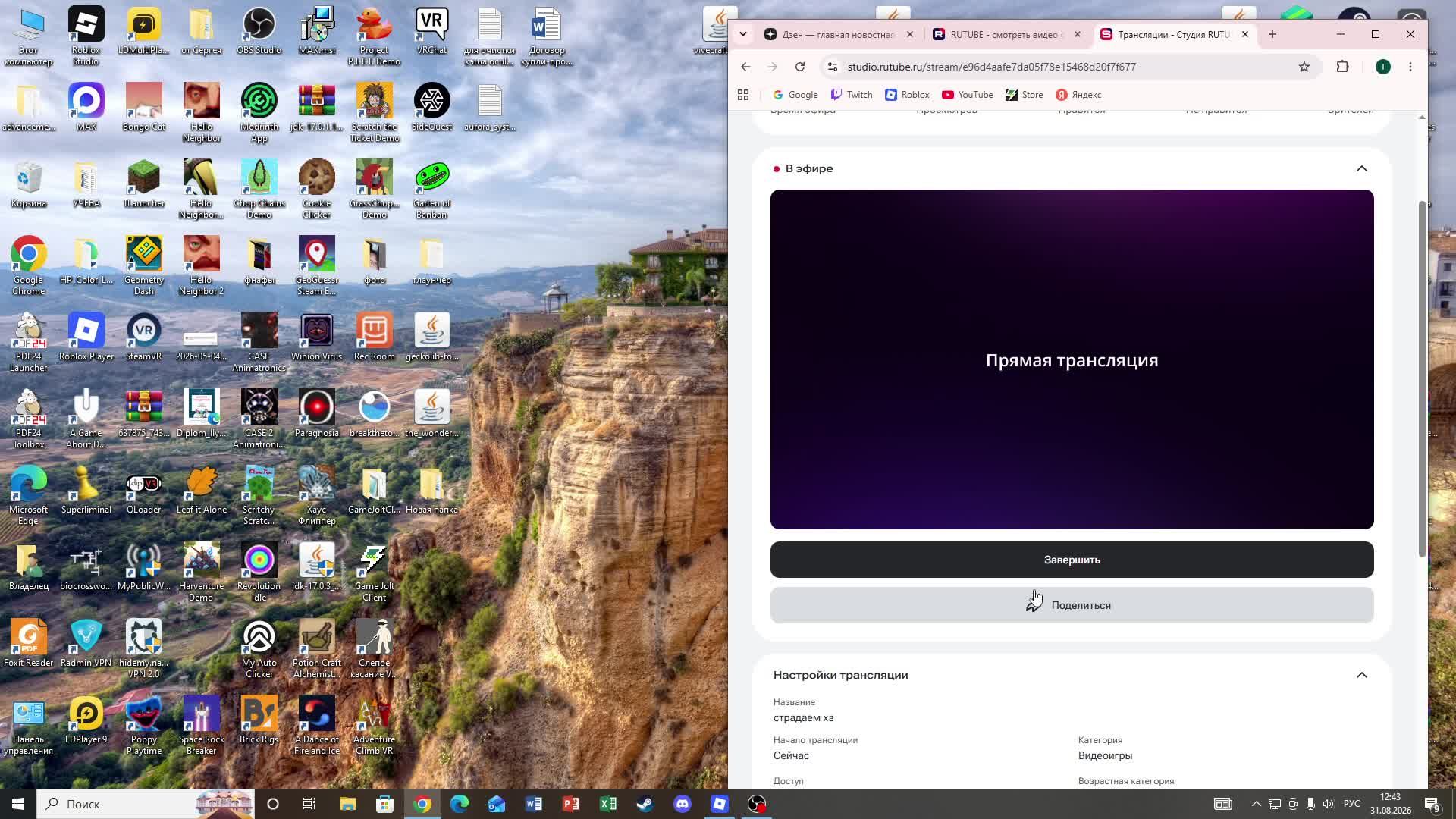Open the Chrome profile avatar

(x=1382, y=67)
